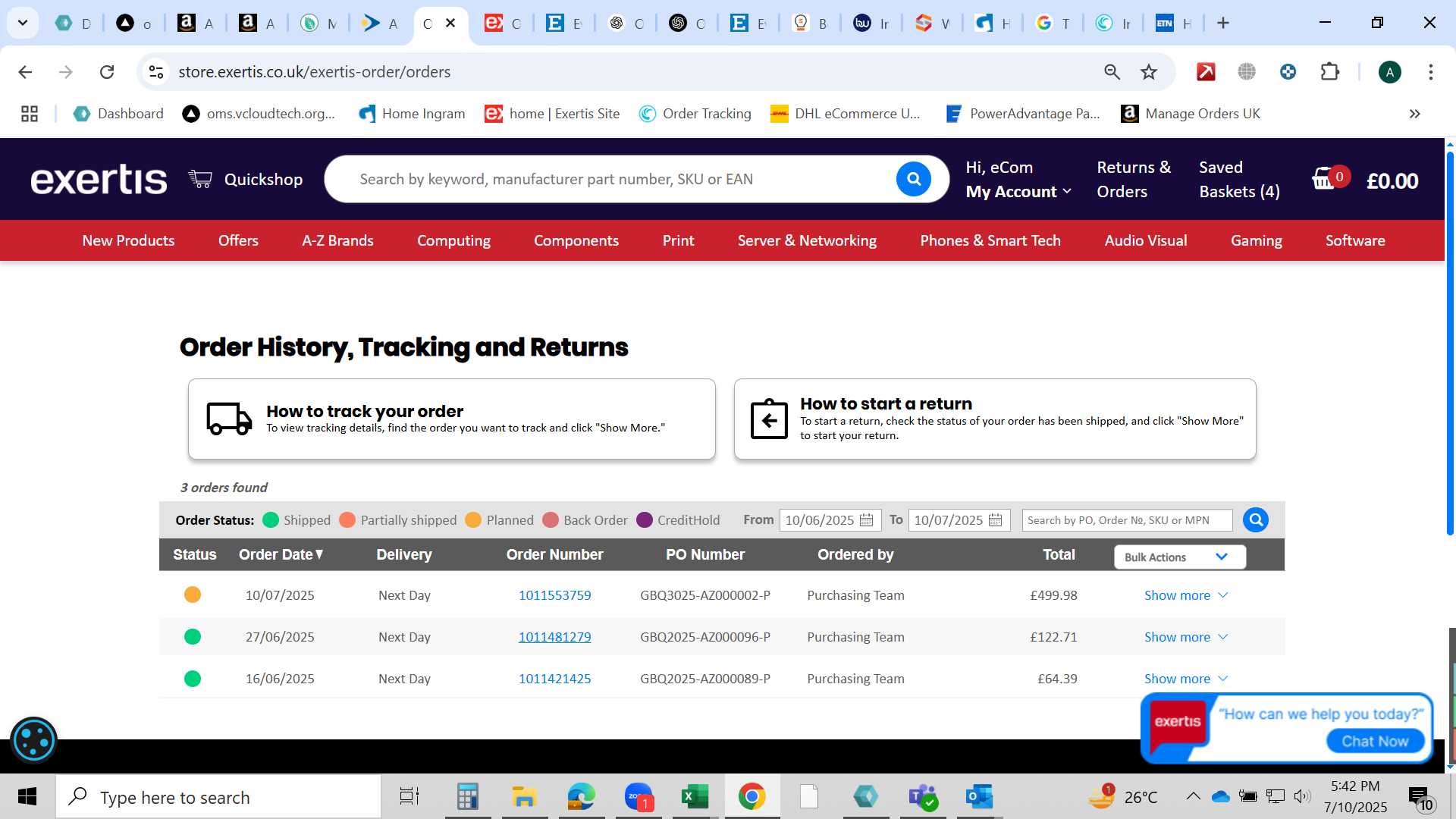Open the Gaming menu
1456x819 pixels.
[x=1256, y=240]
